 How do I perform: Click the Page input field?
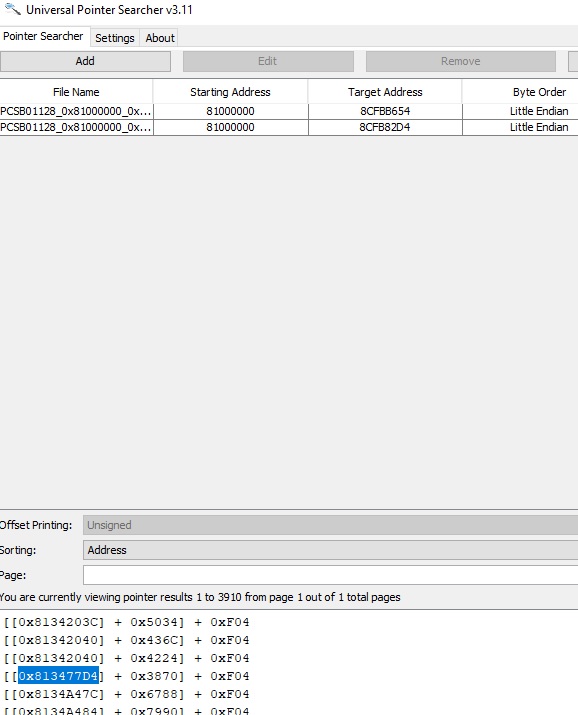[330, 575]
